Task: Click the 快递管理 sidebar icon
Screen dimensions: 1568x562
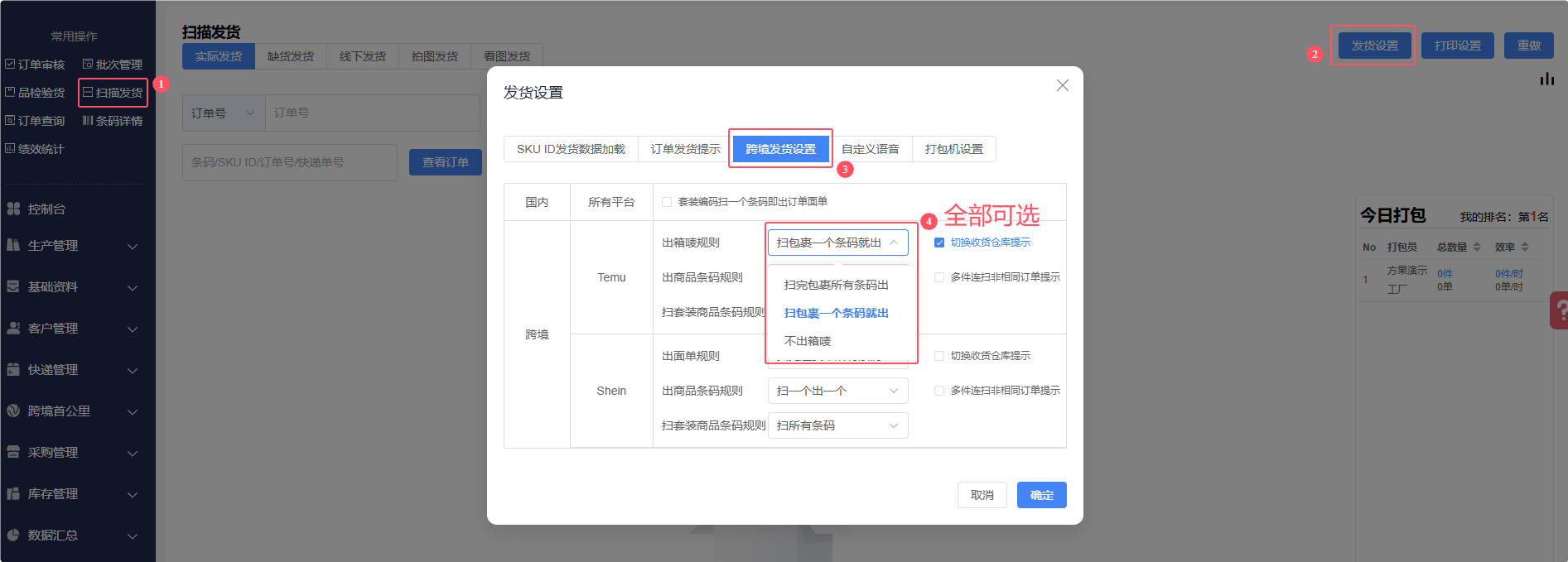Action: (x=13, y=369)
